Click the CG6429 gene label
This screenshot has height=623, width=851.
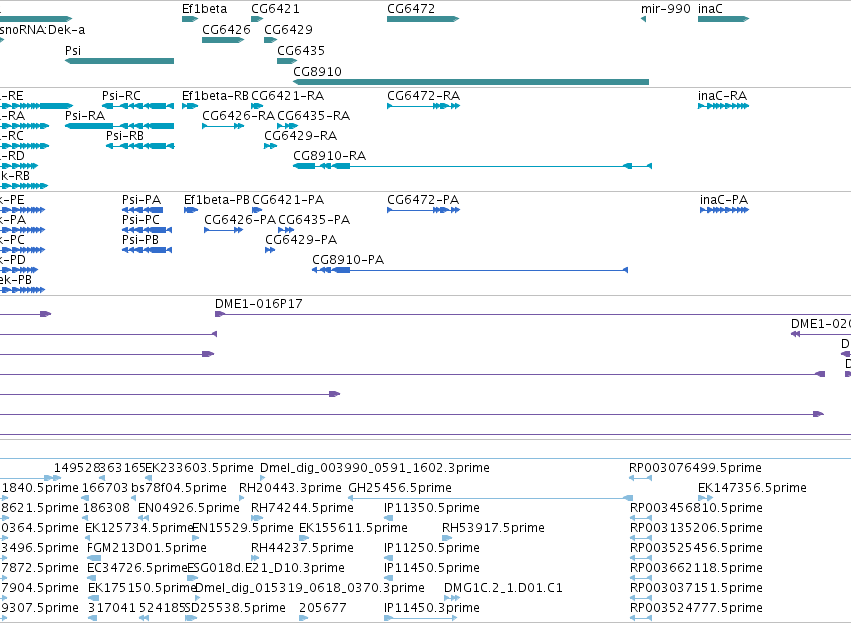coord(288,29)
